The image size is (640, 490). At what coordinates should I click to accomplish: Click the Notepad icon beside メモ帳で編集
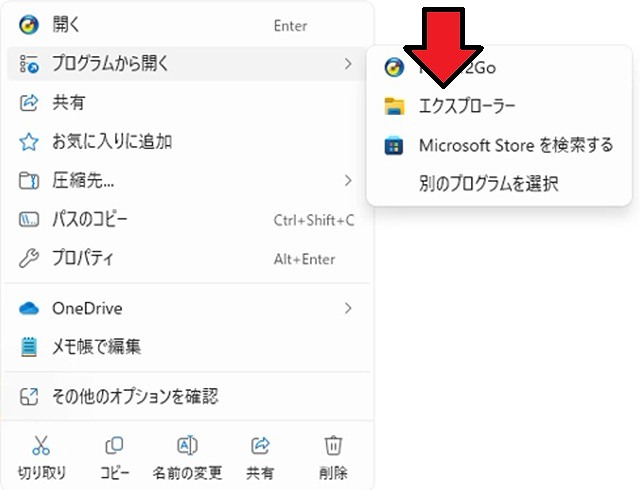(30, 347)
